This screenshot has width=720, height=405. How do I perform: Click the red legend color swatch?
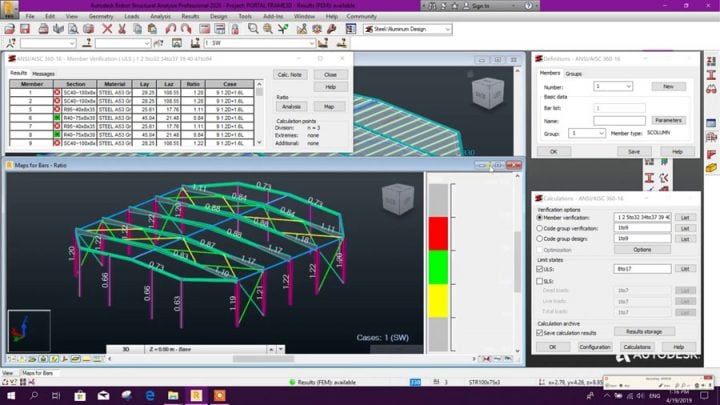click(x=439, y=233)
